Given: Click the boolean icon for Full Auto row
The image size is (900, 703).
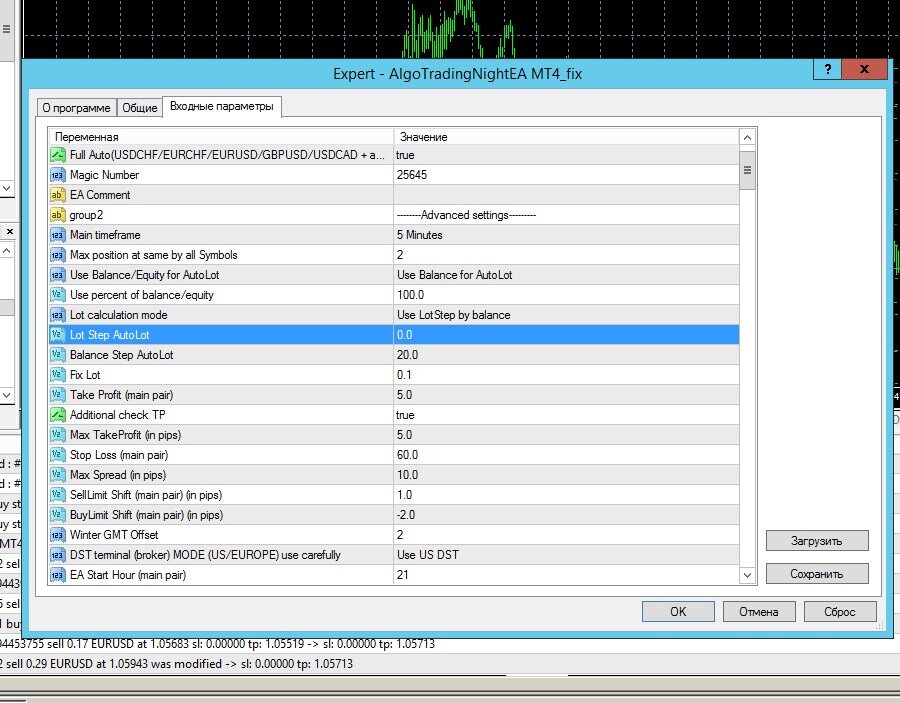Looking at the screenshot, I should (57, 155).
